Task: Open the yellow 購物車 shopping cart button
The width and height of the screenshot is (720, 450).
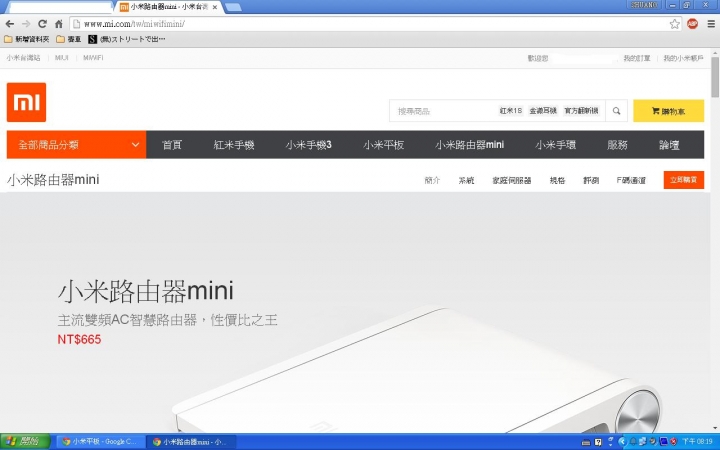Action: (x=668, y=111)
